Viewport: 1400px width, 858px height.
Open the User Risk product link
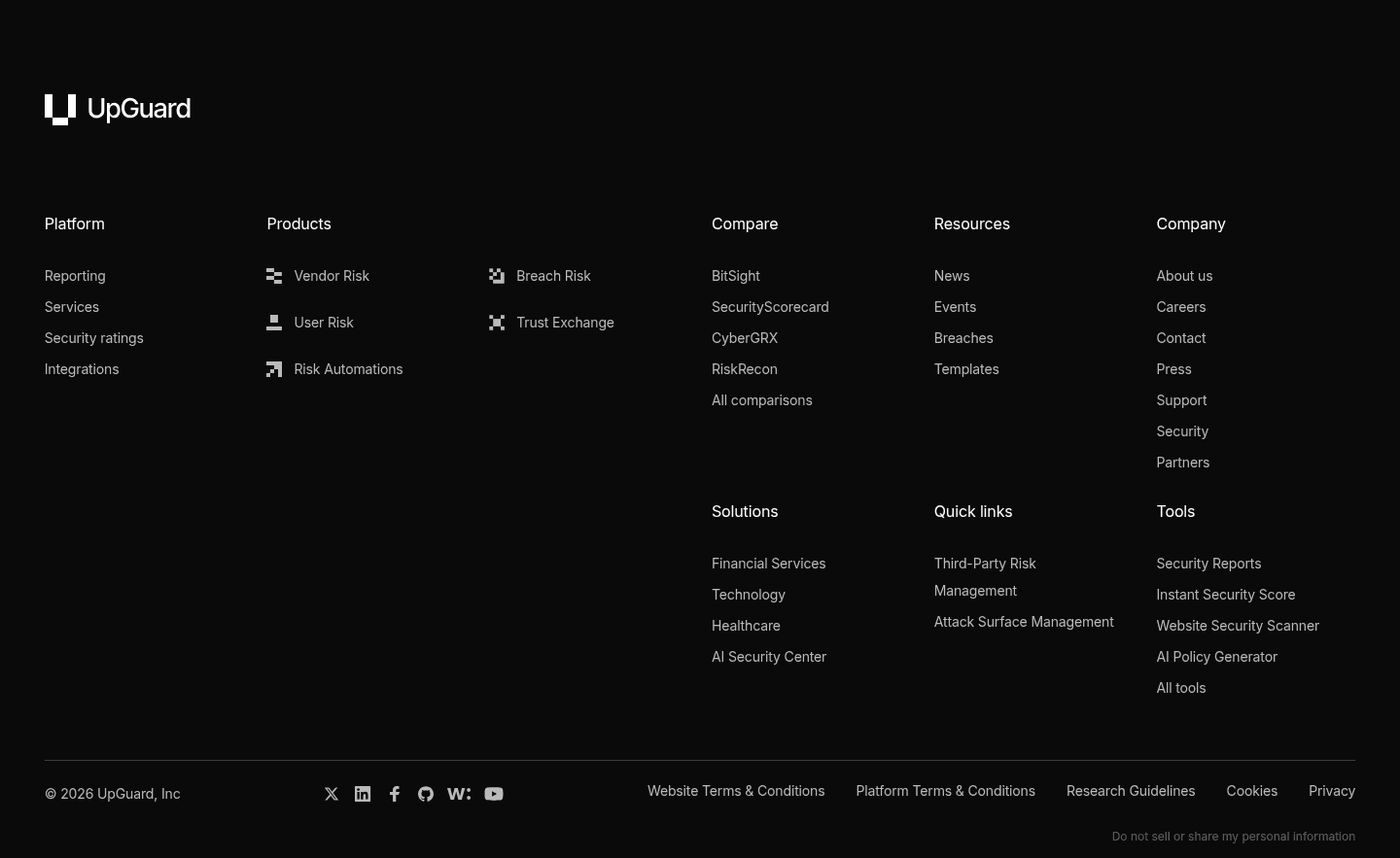(x=324, y=323)
